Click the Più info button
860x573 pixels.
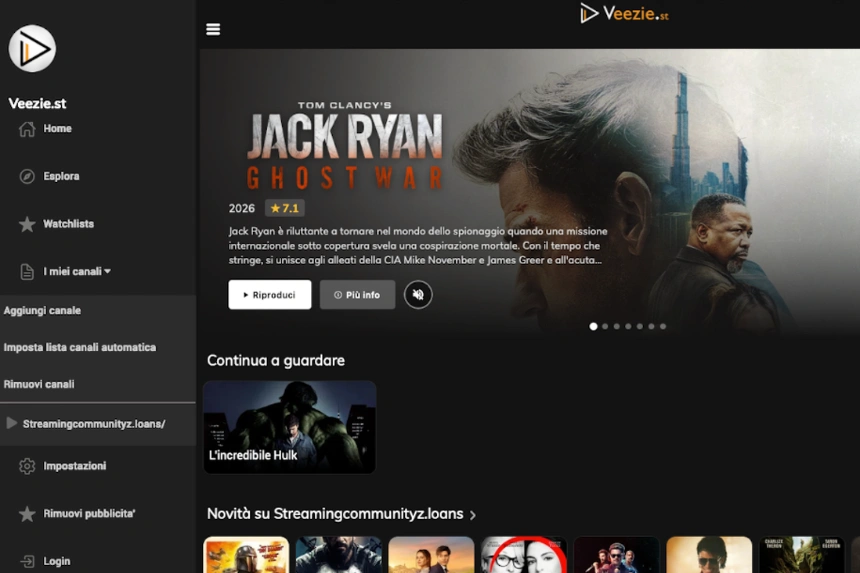pyautogui.click(x=357, y=294)
